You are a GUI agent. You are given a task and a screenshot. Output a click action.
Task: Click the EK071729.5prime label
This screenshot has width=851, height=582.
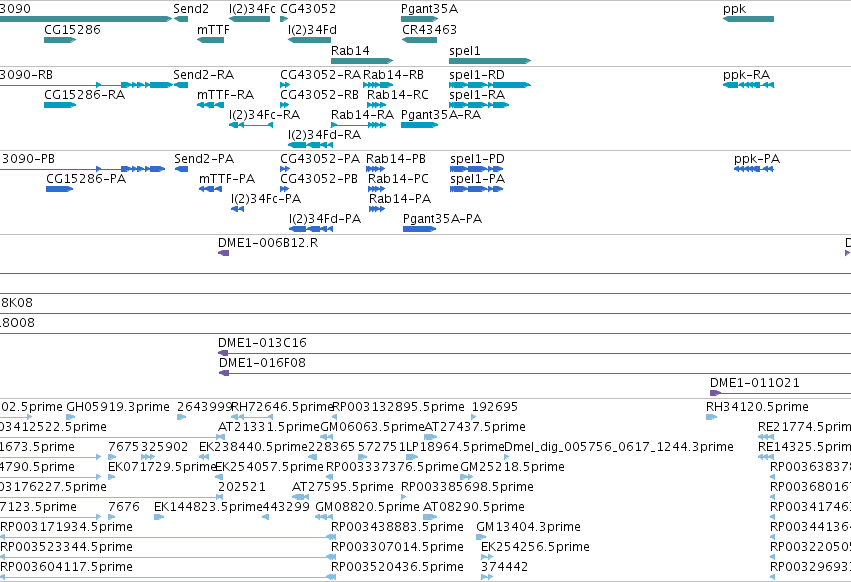[162, 467]
